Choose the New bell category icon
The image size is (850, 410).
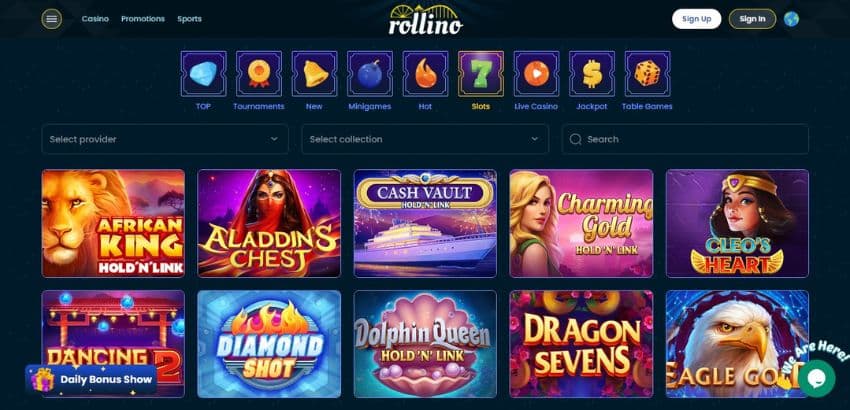tap(314, 74)
